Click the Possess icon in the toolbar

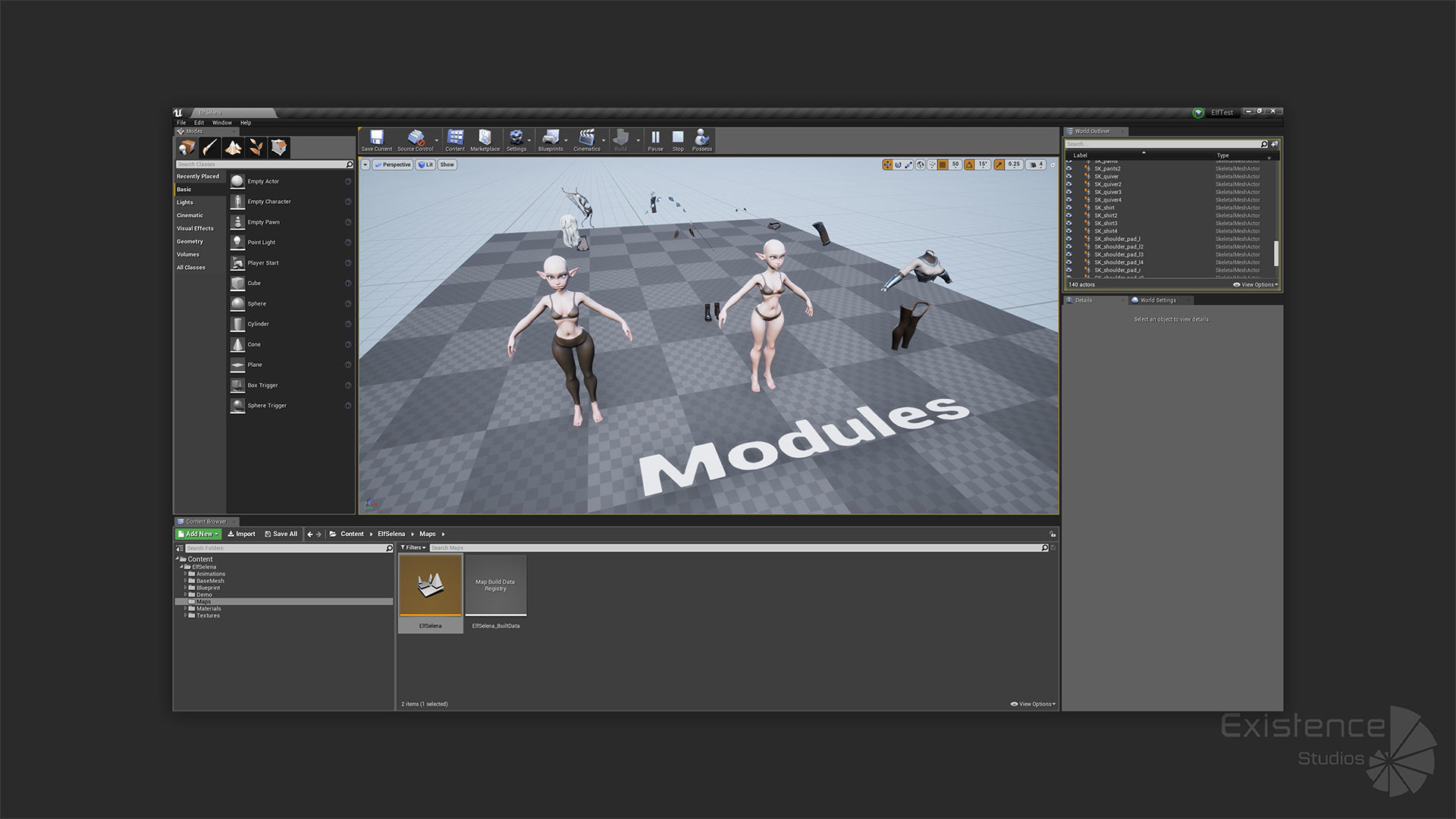[x=701, y=140]
